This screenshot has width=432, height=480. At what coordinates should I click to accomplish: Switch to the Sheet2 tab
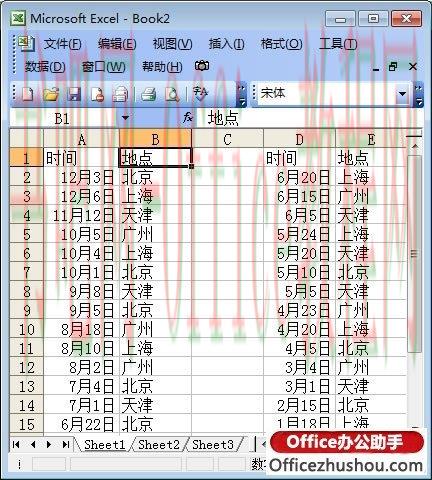click(x=159, y=445)
